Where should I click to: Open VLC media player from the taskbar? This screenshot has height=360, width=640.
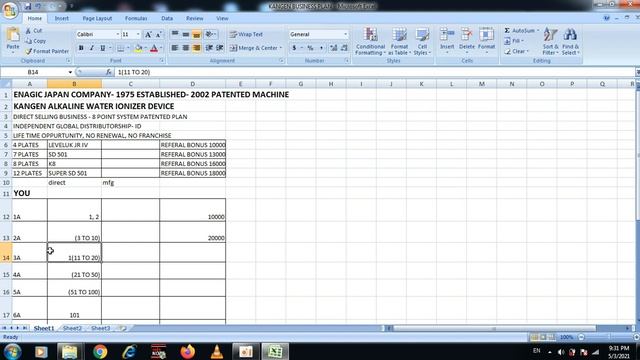[x=217, y=351]
